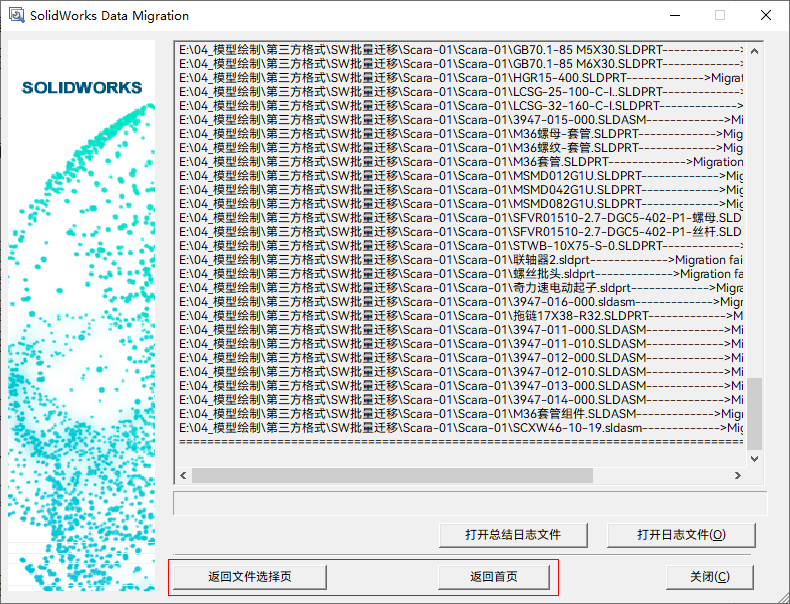Select log line GB70.1-85 M5X30.SLDPRT
This screenshot has width=790, height=604.
coord(460,50)
